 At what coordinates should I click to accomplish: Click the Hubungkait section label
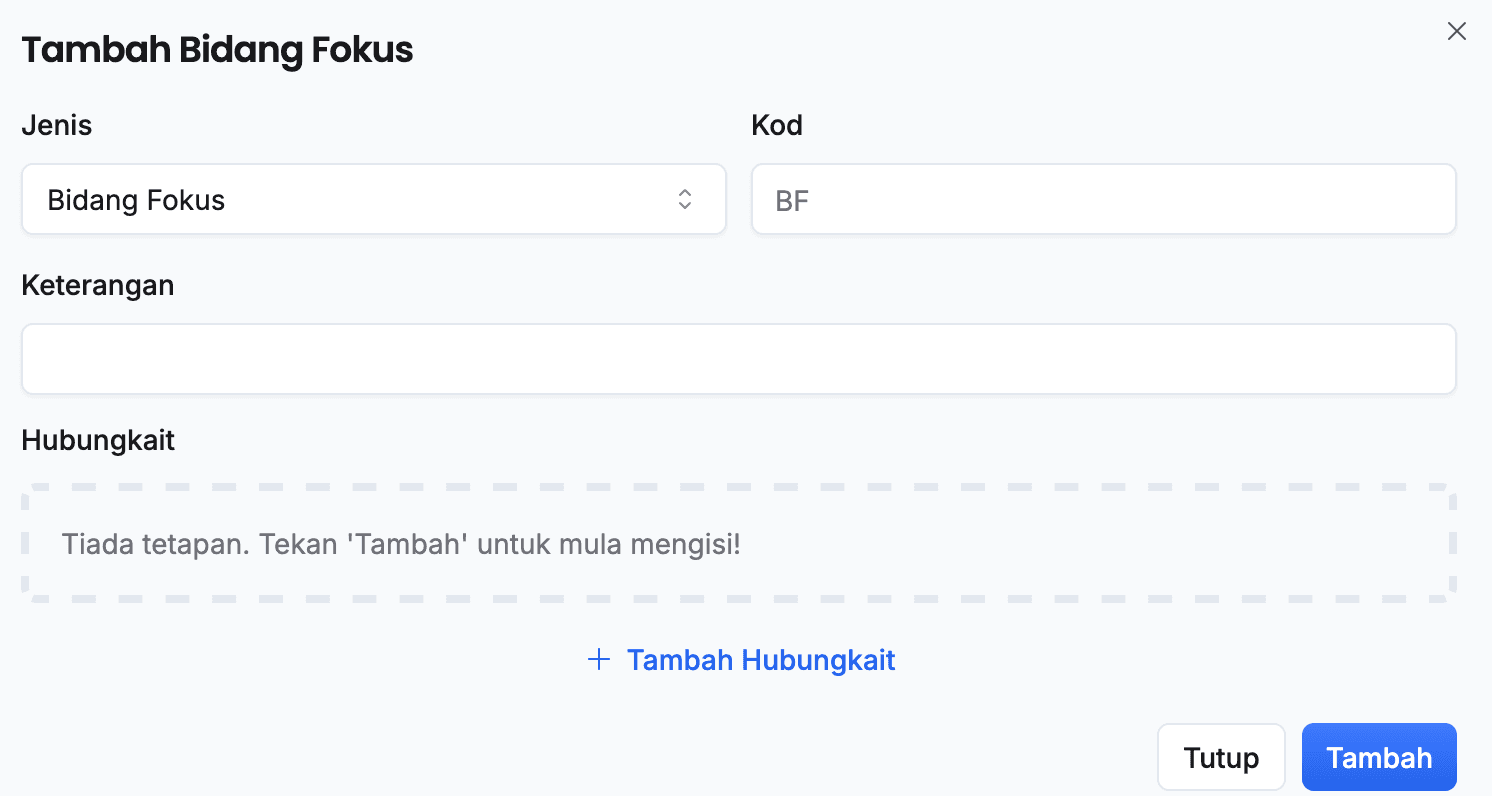tap(98, 441)
